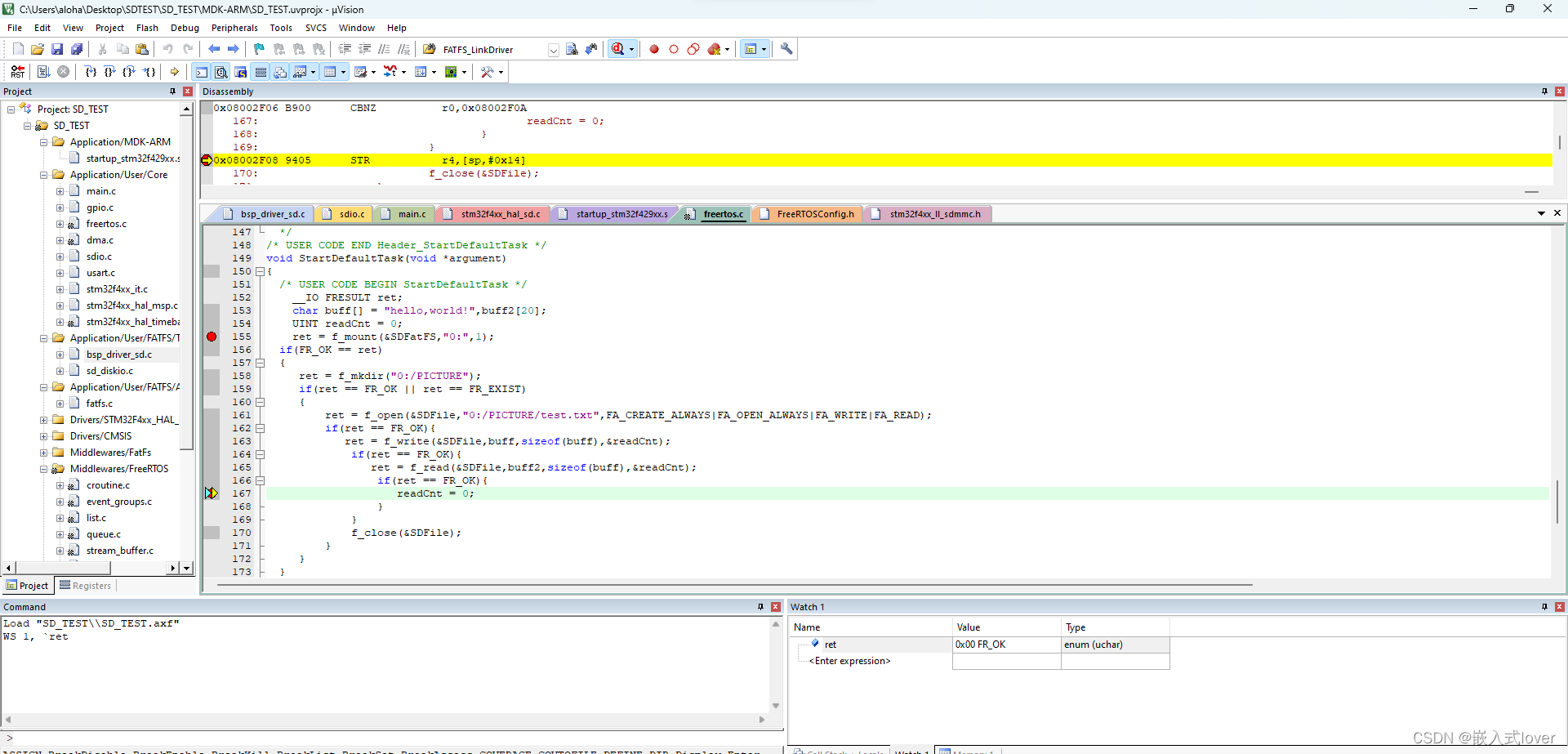Disable all breakpoints icon

click(x=693, y=49)
